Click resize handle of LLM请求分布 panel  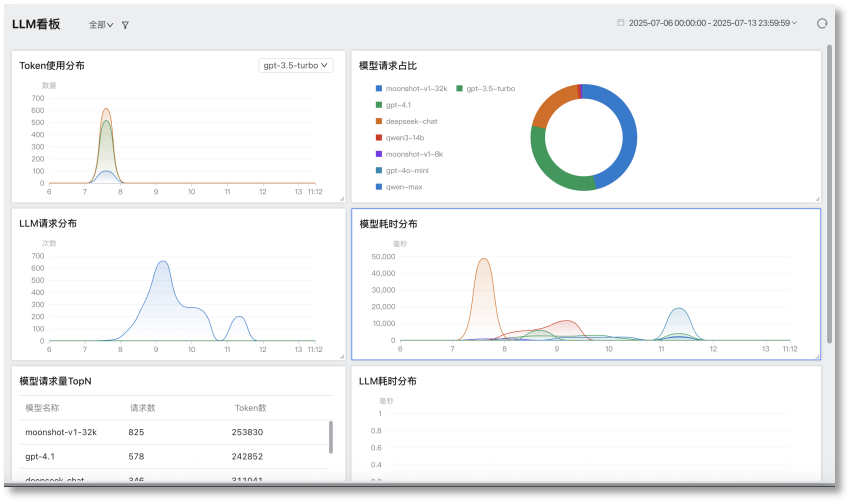pyautogui.click(x=341, y=356)
